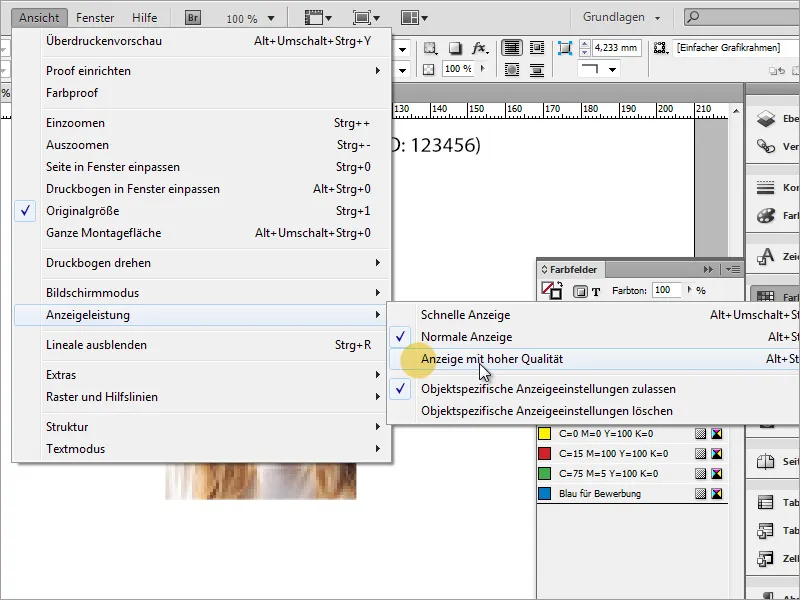Open the Farbfelder panel flyout menu

click(x=733, y=269)
